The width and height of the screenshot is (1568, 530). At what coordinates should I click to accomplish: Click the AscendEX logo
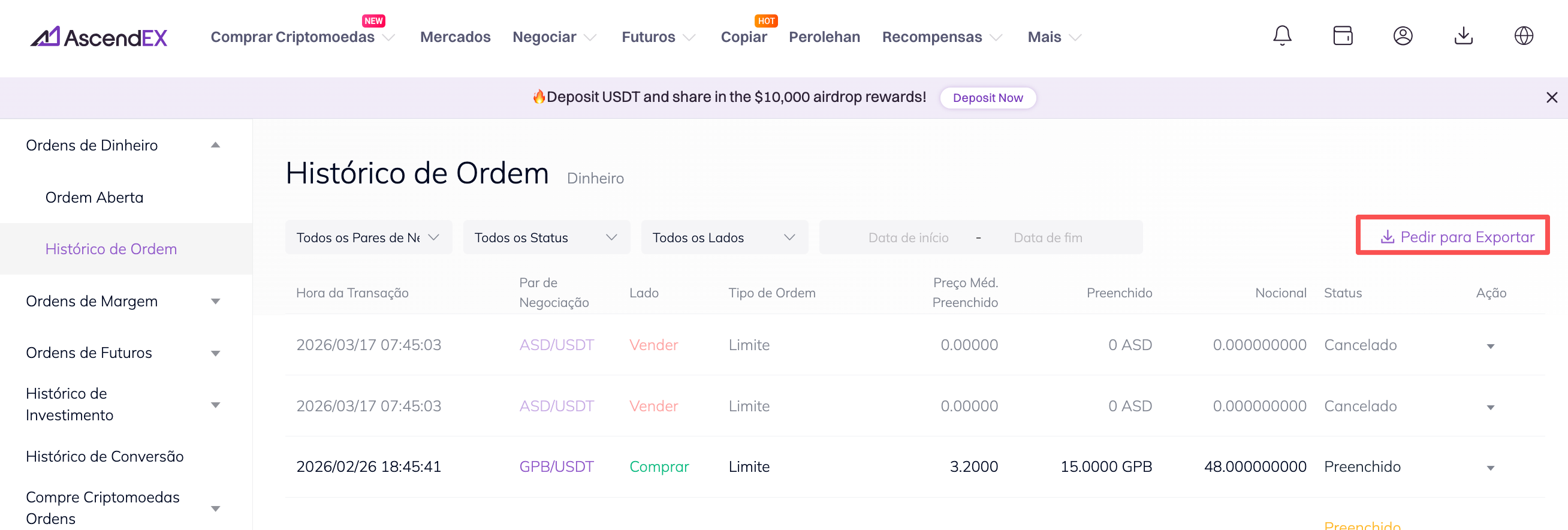(99, 37)
